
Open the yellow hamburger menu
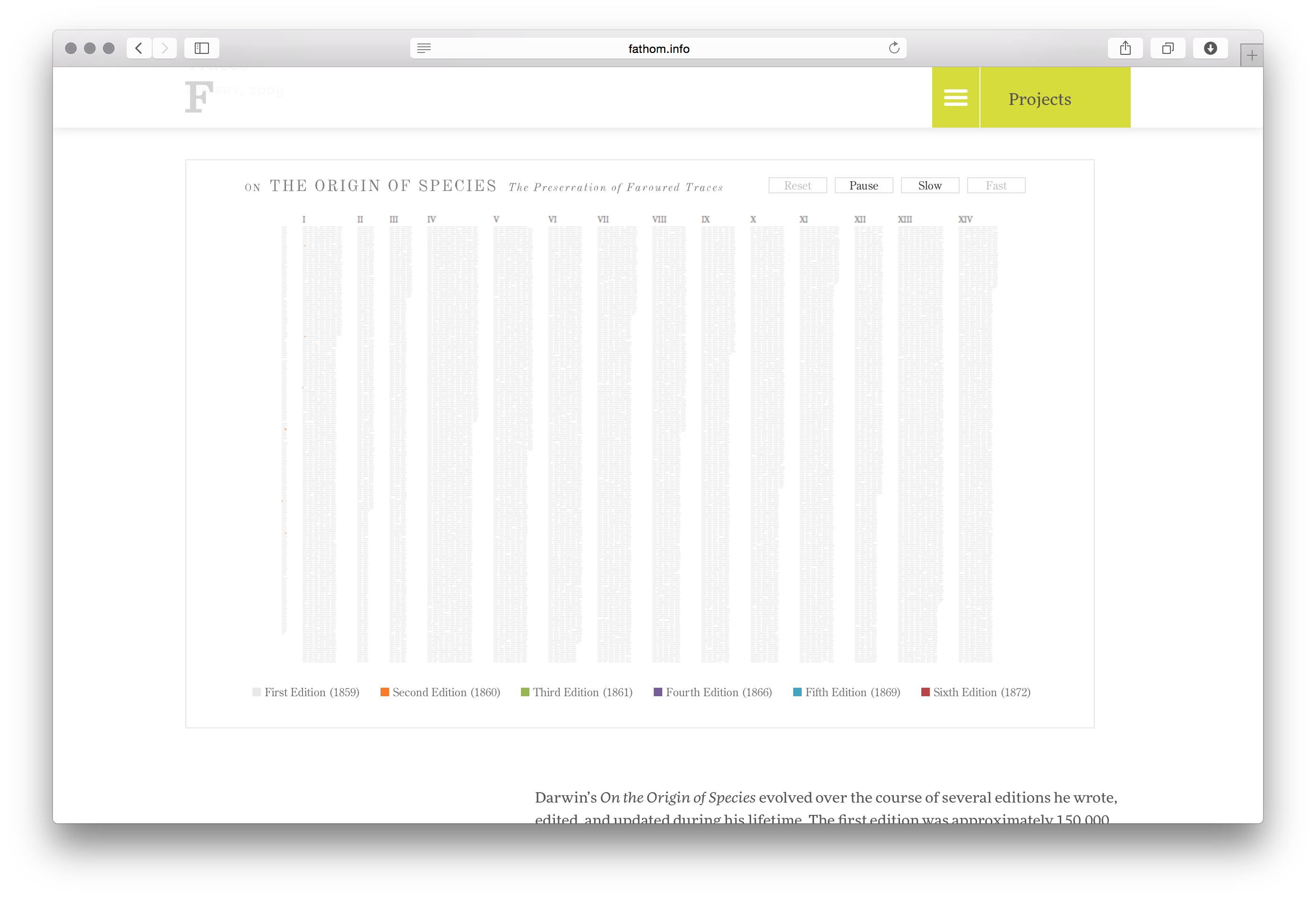click(x=955, y=97)
